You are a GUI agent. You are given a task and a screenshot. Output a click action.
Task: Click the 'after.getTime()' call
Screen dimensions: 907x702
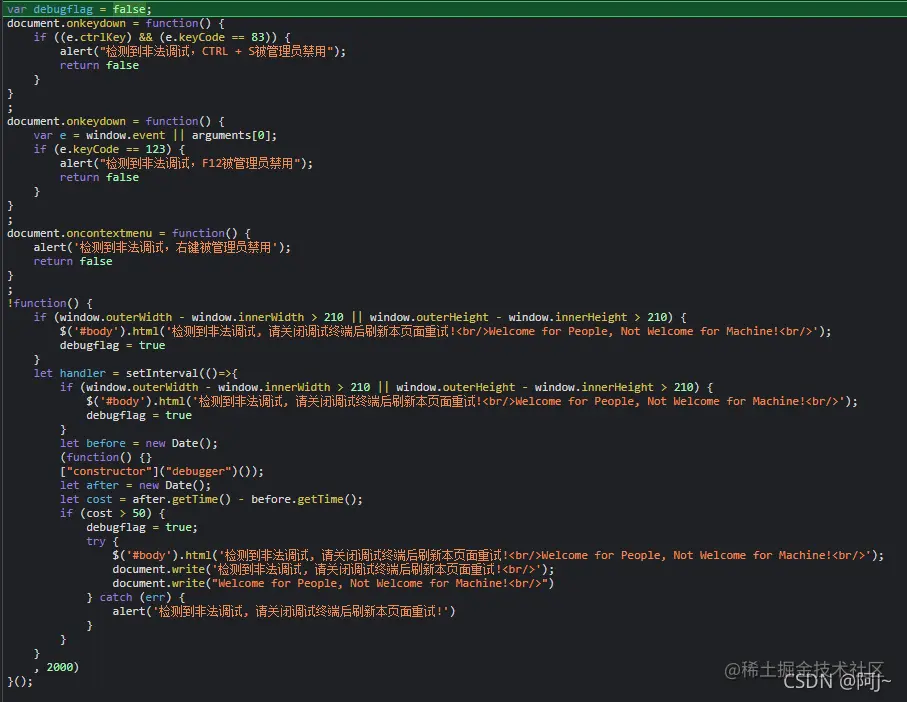pyautogui.click(x=182, y=500)
